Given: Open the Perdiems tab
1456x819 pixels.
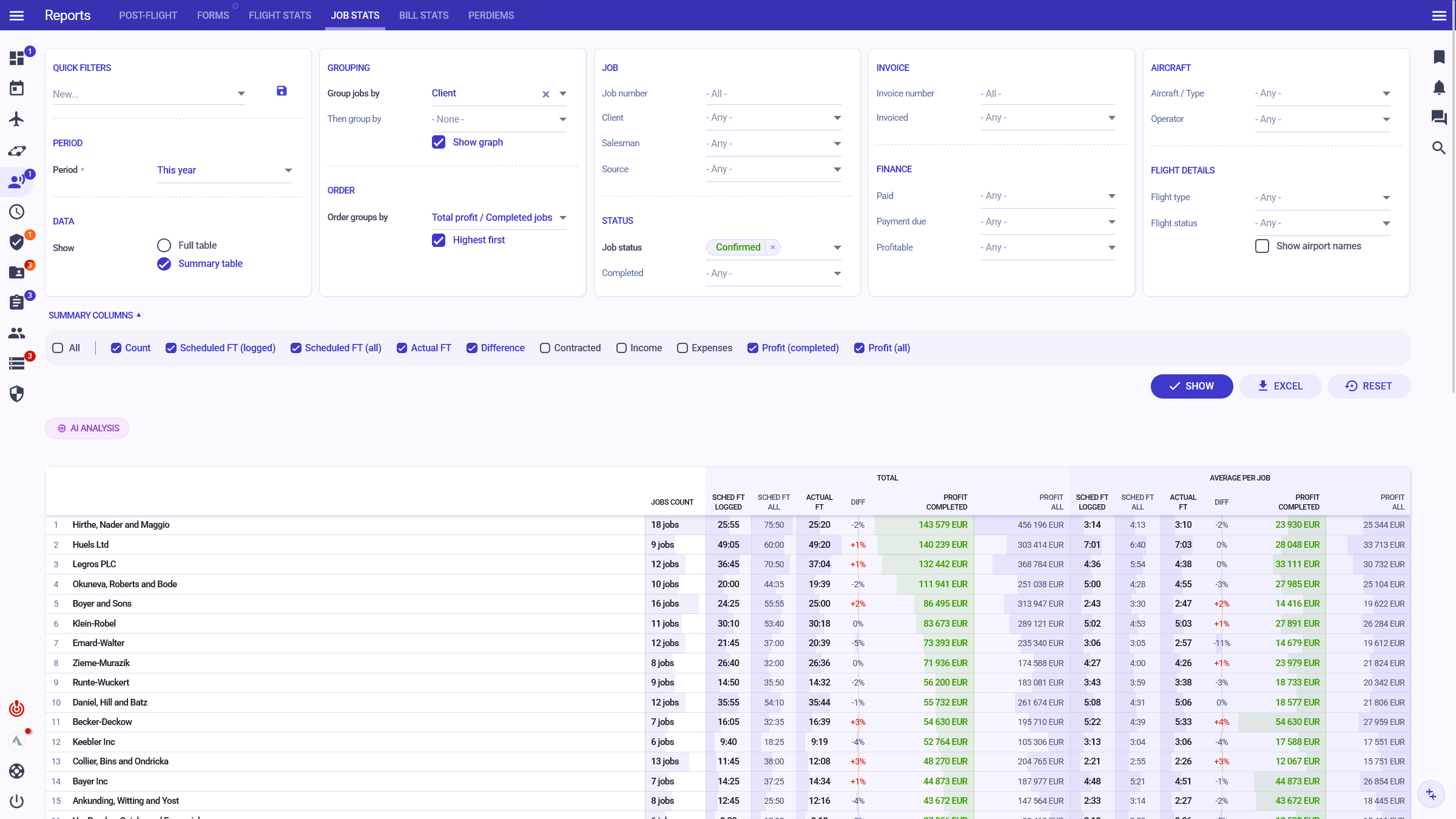Looking at the screenshot, I should 491,15.
